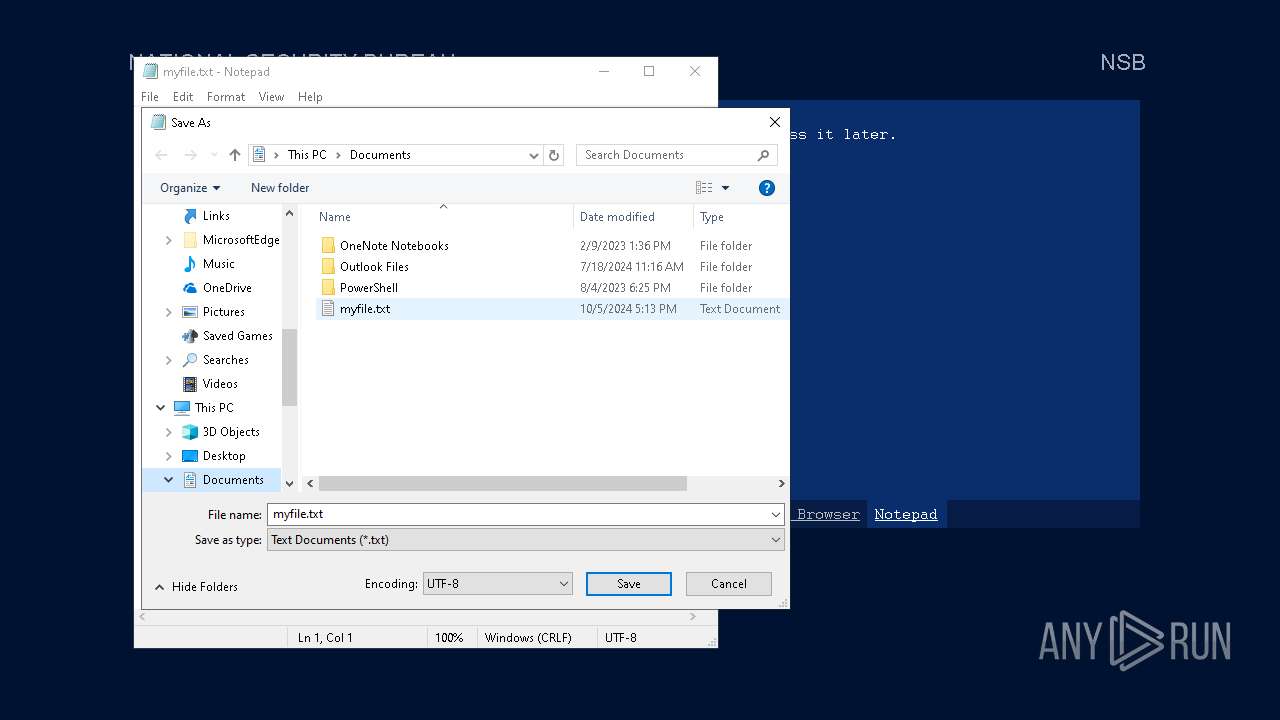Image resolution: width=1280 pixels, height=720 pixels.
Task: Select the Saved Games icon in sidebar
Action: pyautogui.click(x=190, y=336)
